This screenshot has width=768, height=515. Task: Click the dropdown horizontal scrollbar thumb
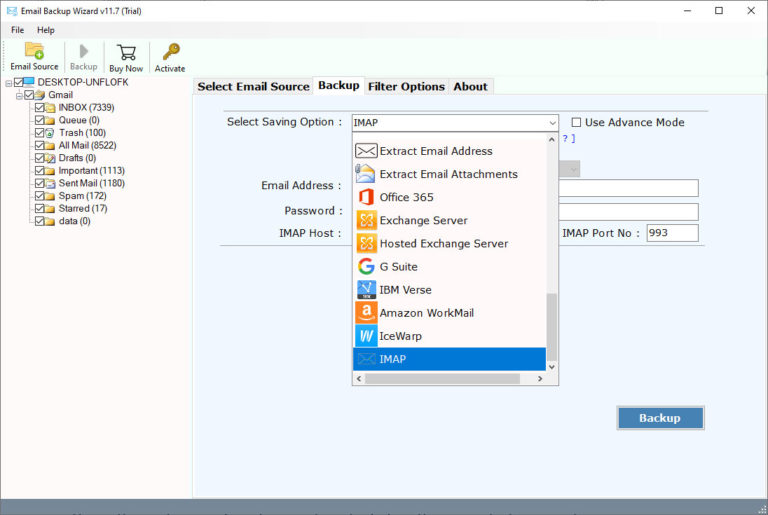click(x=442, y=379)
